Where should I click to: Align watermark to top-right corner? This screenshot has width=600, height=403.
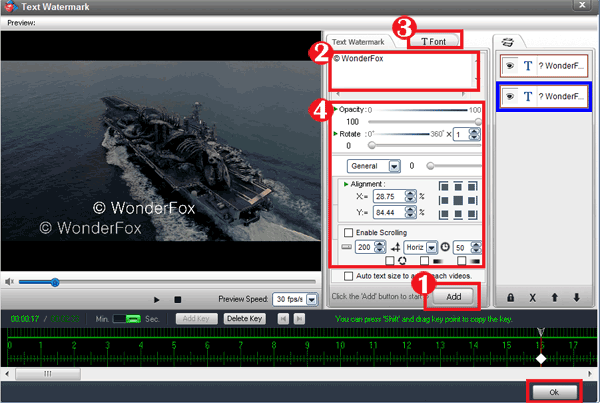point(473,187)
